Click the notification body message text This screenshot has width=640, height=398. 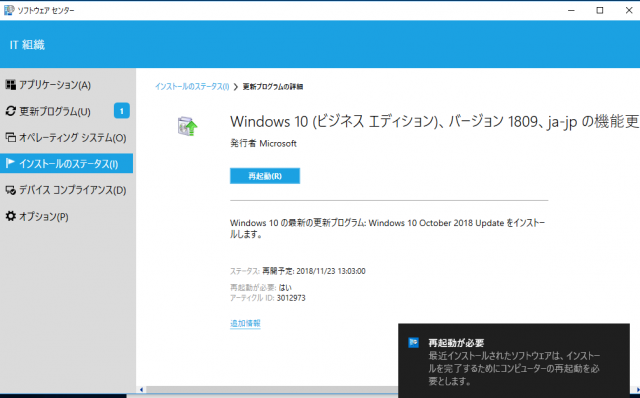(514, 369)
